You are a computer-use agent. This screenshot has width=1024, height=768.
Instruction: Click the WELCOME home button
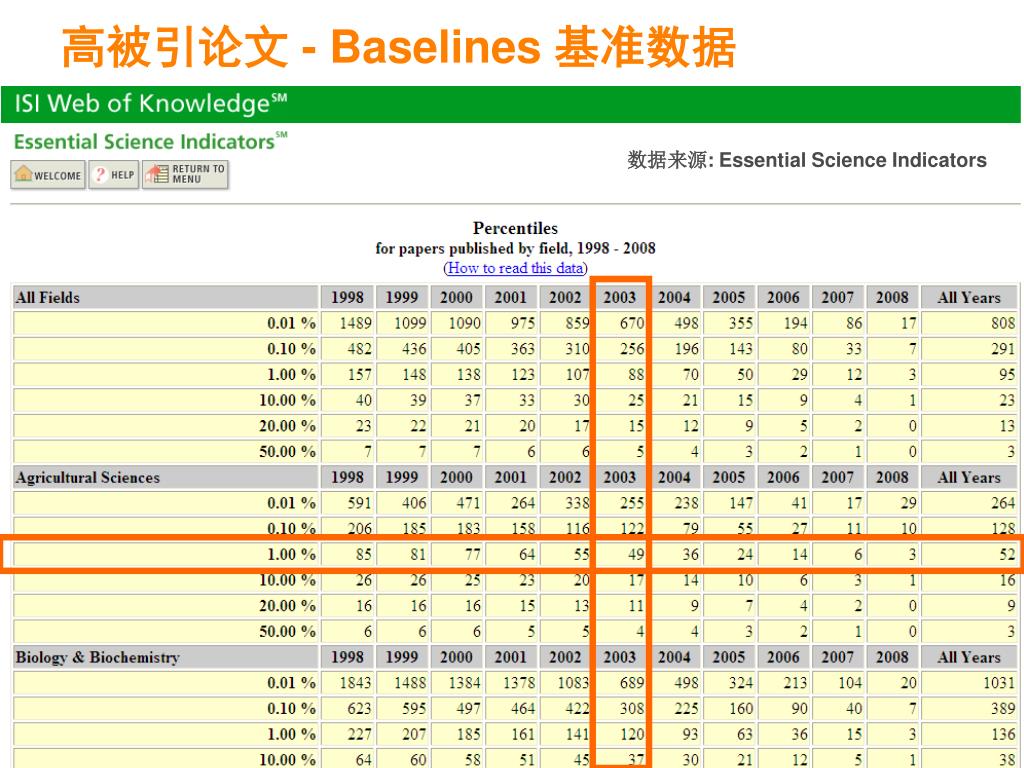tap(48, 174)
